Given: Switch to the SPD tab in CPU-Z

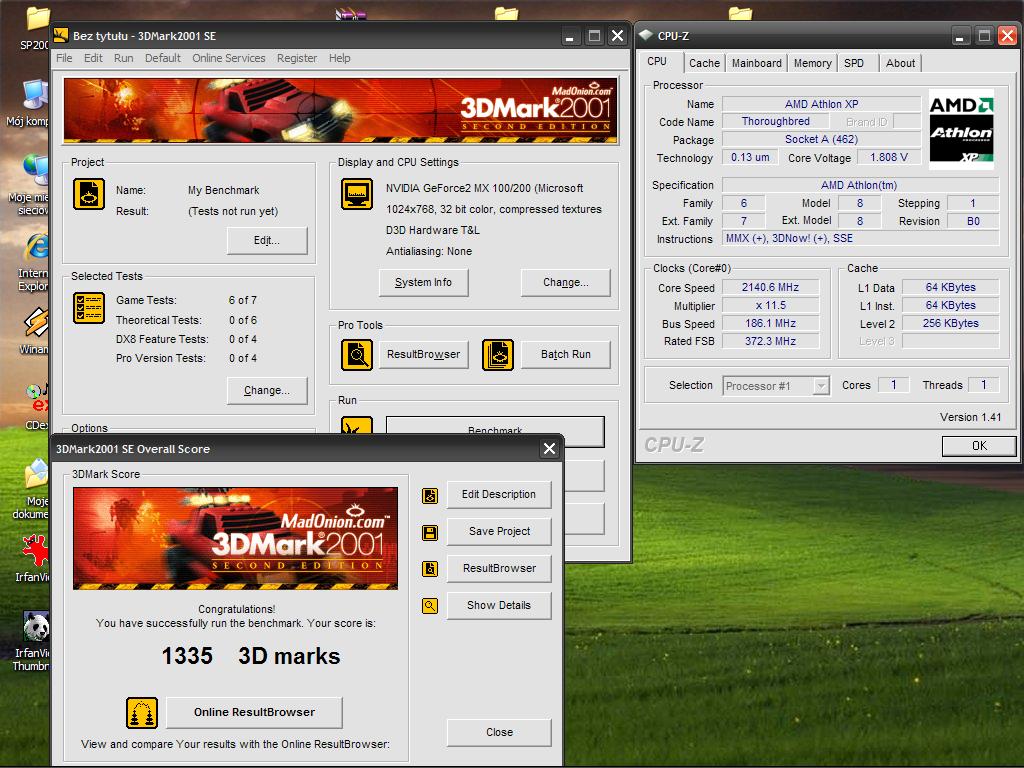Looking at the screenshot, I should pyautogui.click(x=854, y=63).
